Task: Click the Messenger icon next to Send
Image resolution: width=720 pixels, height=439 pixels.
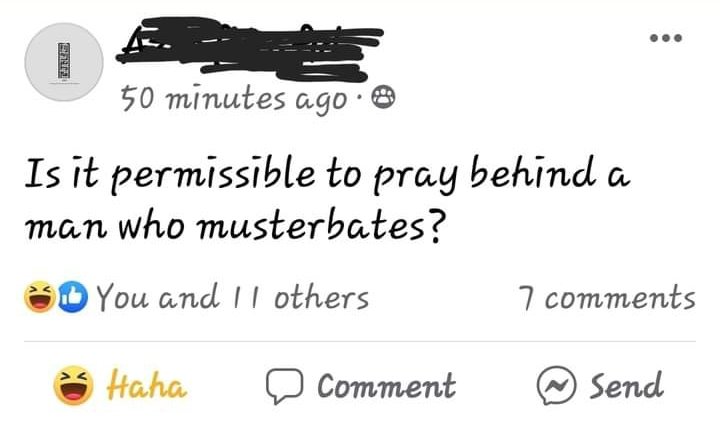Action: [x=552, y=385]
